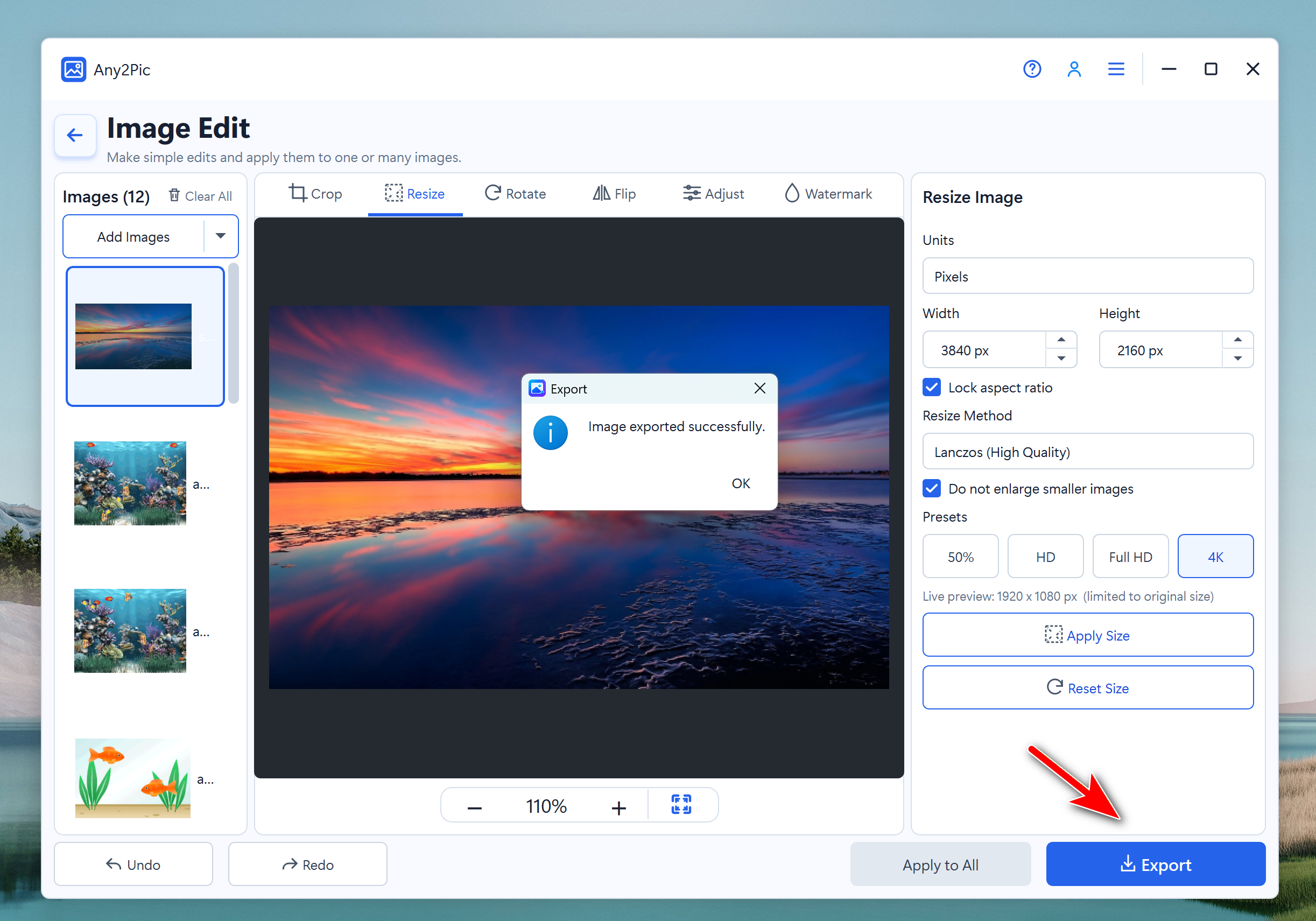This screenshot has height=921, width=1316.
Task: Toggle Lock aspect ratio checkbox
Action: (x=931, y=388)
